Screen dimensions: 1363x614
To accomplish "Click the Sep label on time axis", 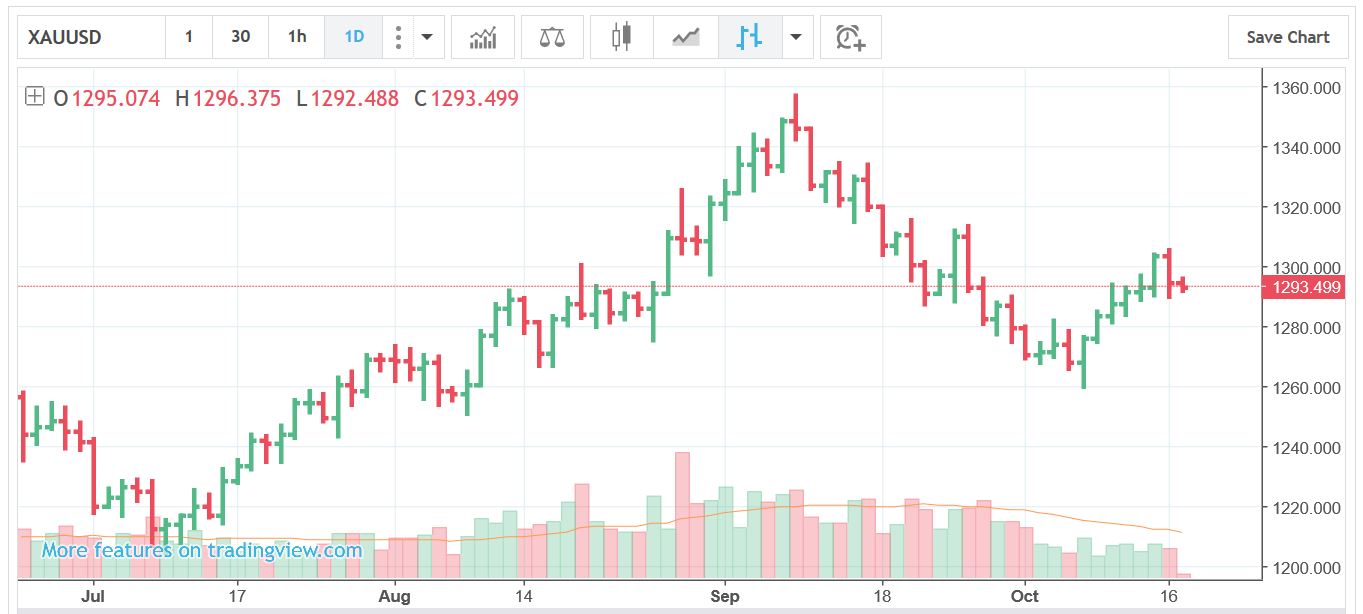I will pyautogui.click(x=725, y=597).
